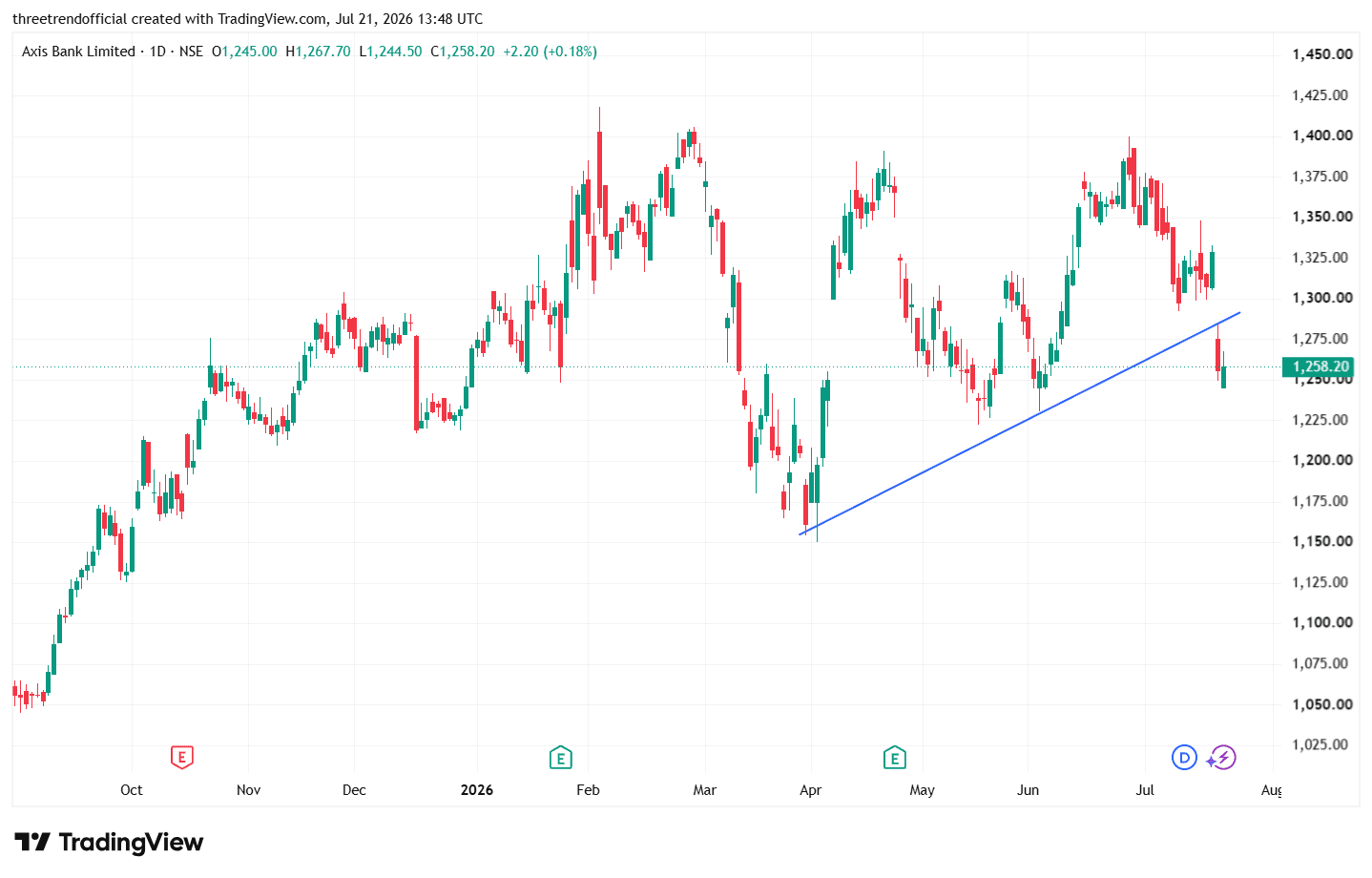Click the Feb label on time axis
The height and width of the screenshot is (878, 1372).
click(x=588, y=790)
